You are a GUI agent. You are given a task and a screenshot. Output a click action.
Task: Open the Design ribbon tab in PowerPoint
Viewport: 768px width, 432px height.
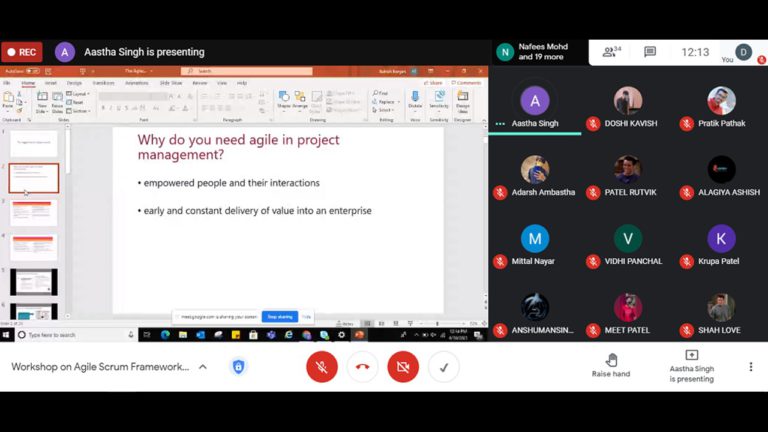[74, 83]
